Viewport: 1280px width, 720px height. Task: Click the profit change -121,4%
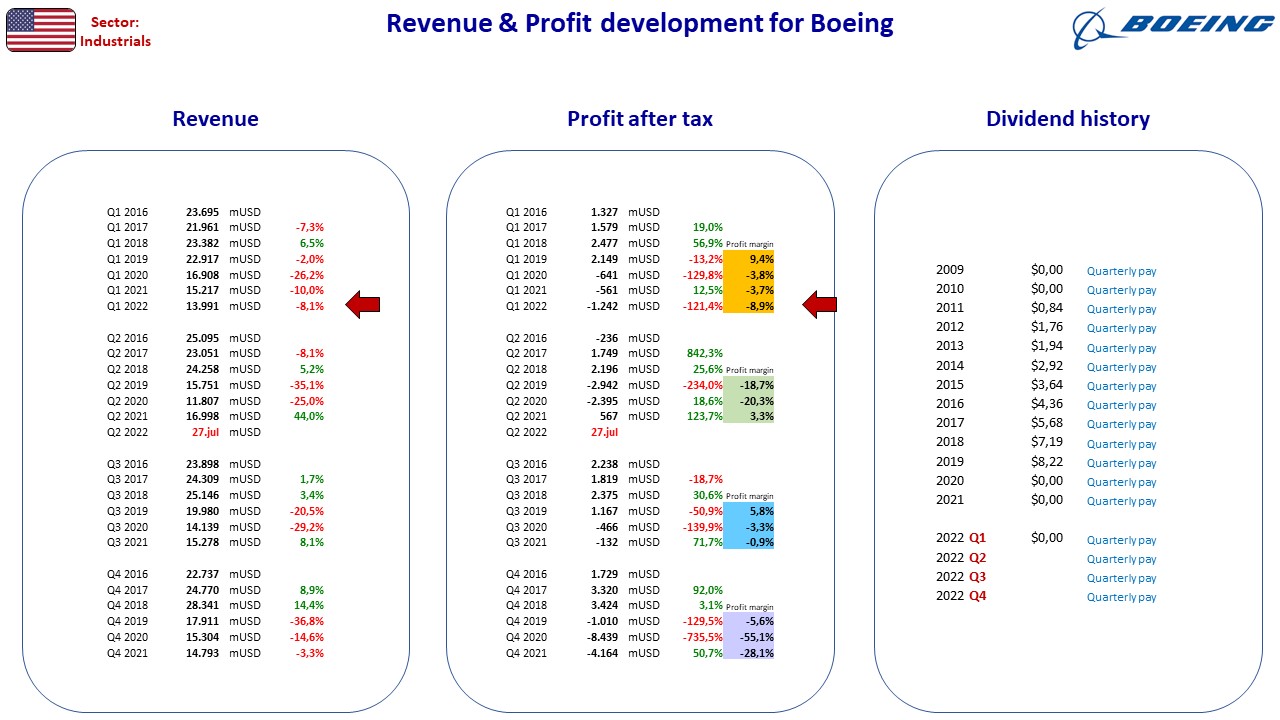pos(703,306)
